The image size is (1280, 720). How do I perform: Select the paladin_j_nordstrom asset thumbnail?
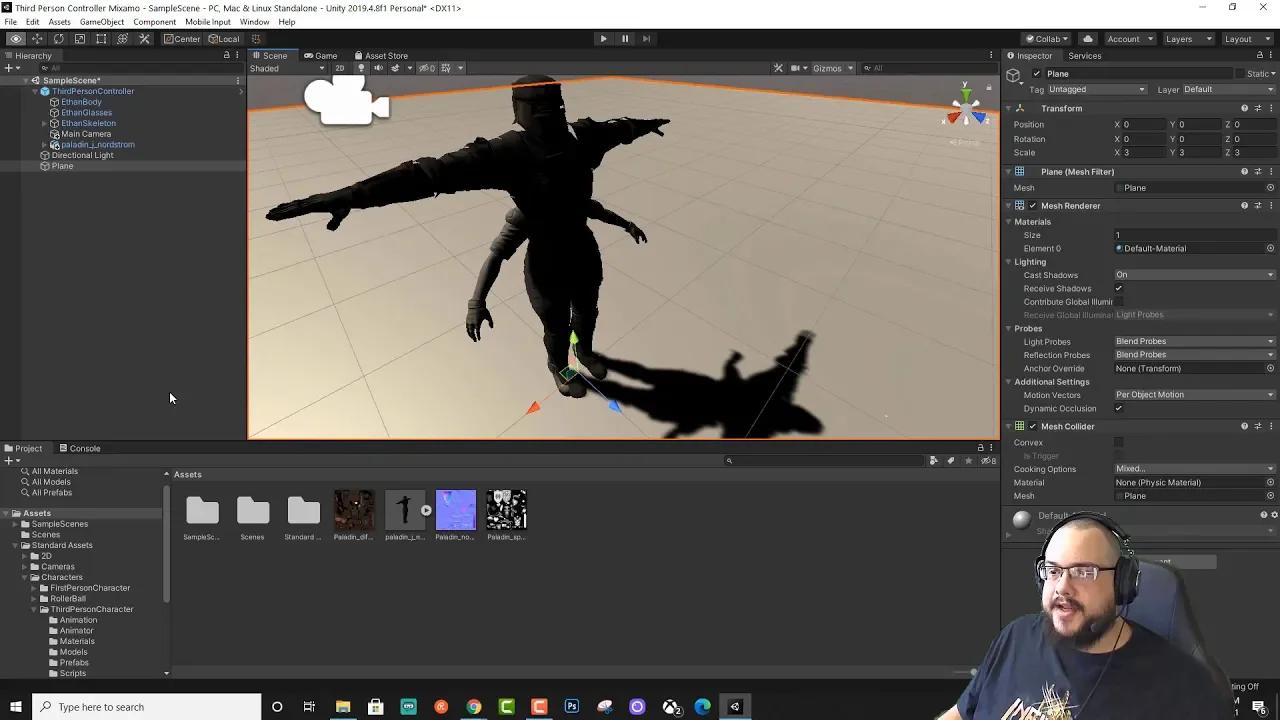point(405,509)
